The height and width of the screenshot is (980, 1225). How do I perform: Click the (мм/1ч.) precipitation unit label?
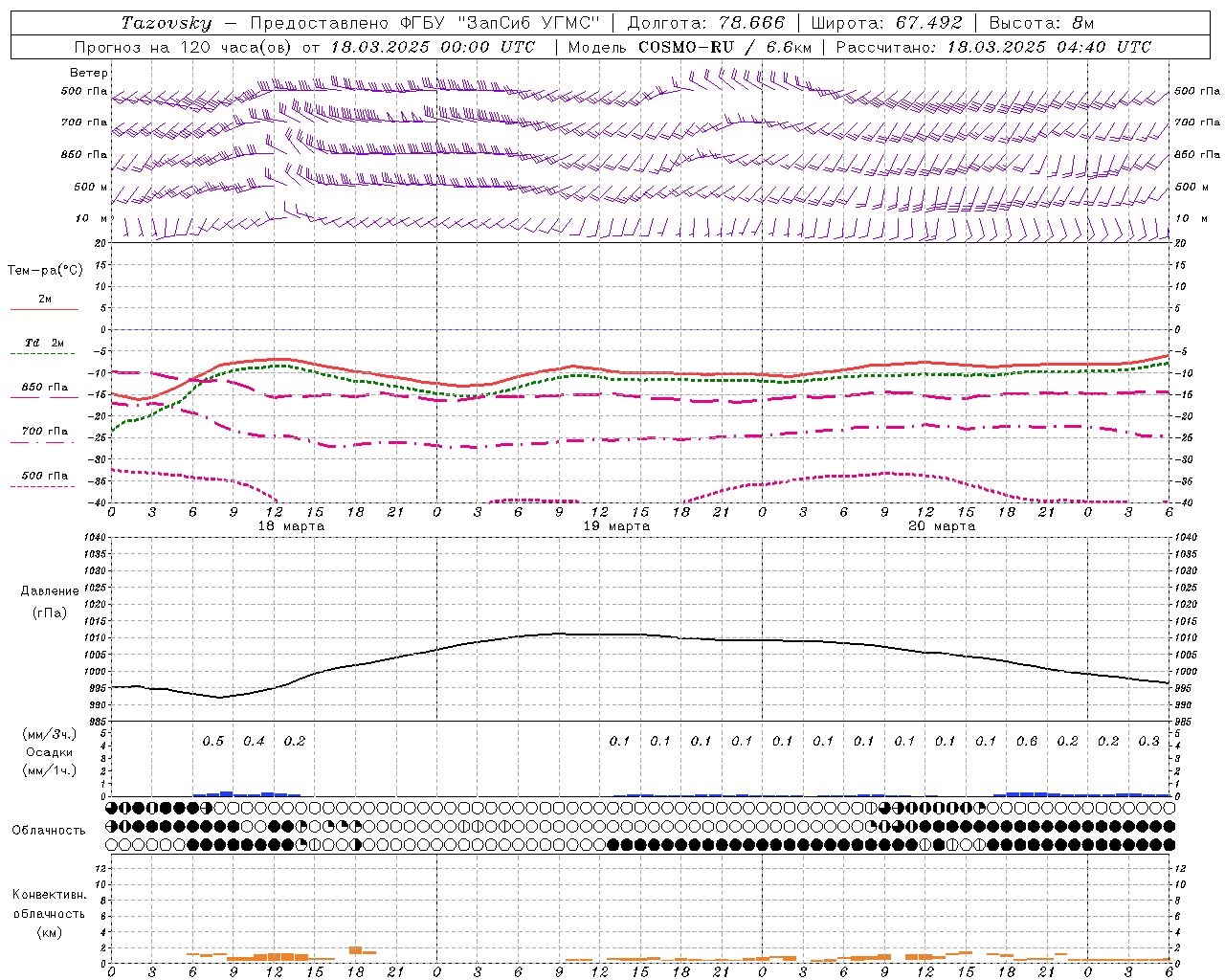click(x=50, y=770)
